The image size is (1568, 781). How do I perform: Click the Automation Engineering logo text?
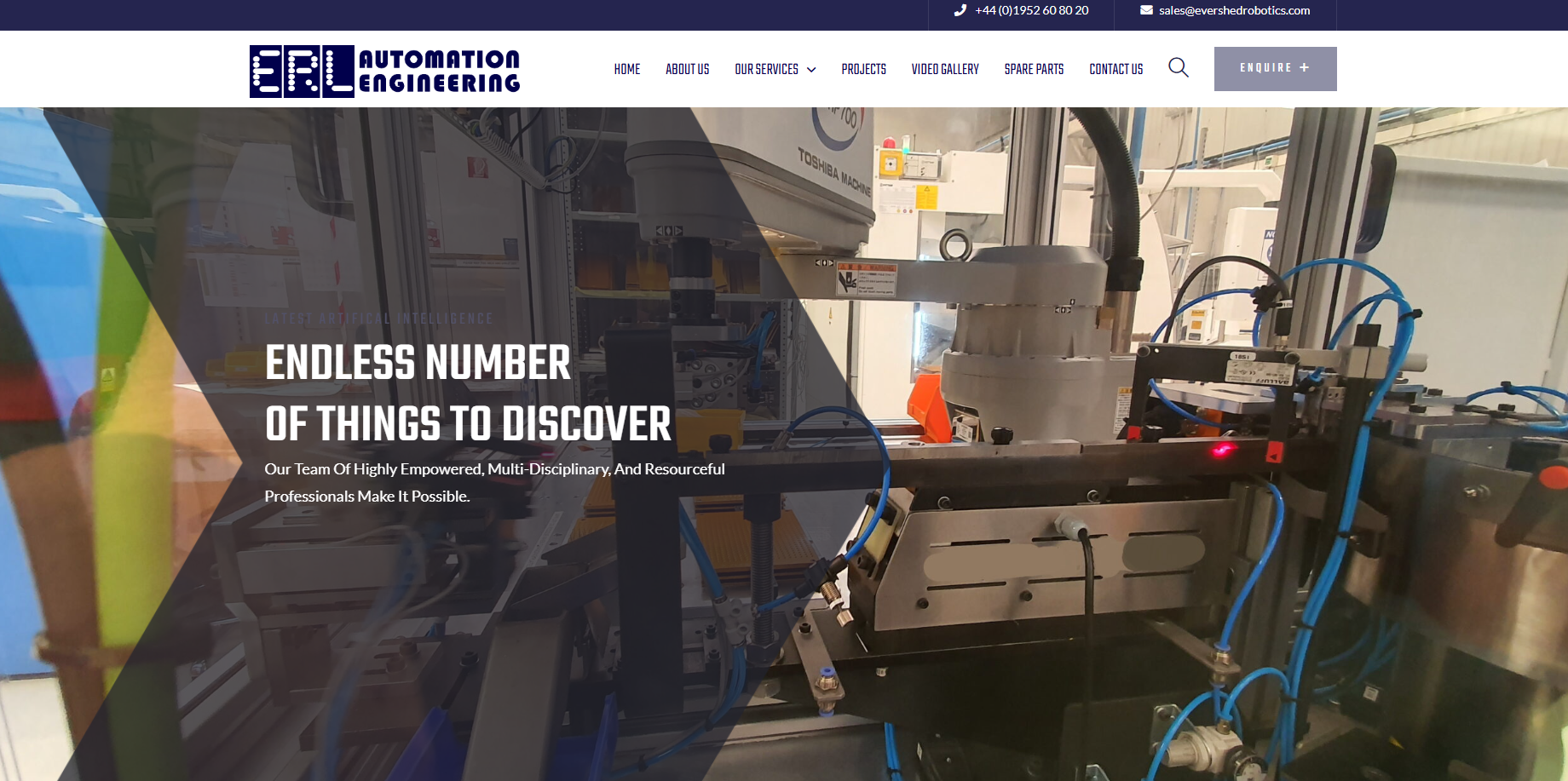click(439, 72)
